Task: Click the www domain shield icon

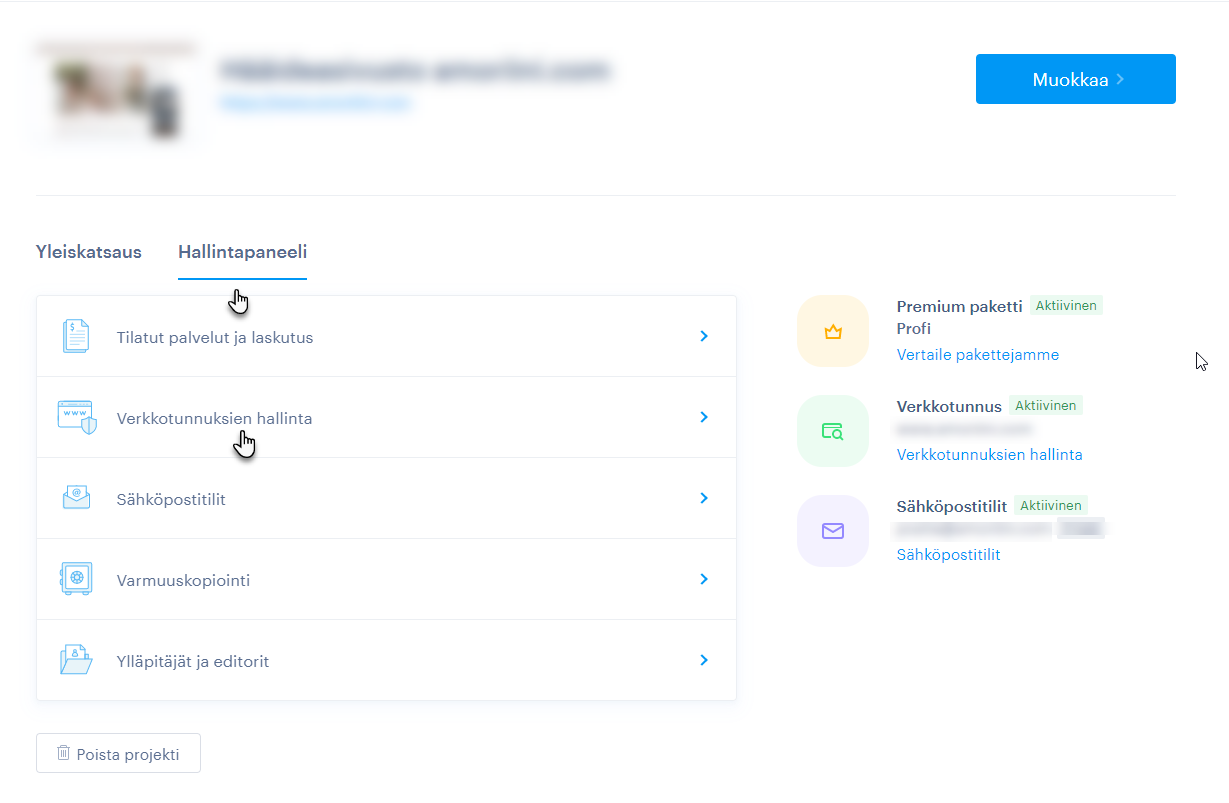Action: tap(77, 417)
